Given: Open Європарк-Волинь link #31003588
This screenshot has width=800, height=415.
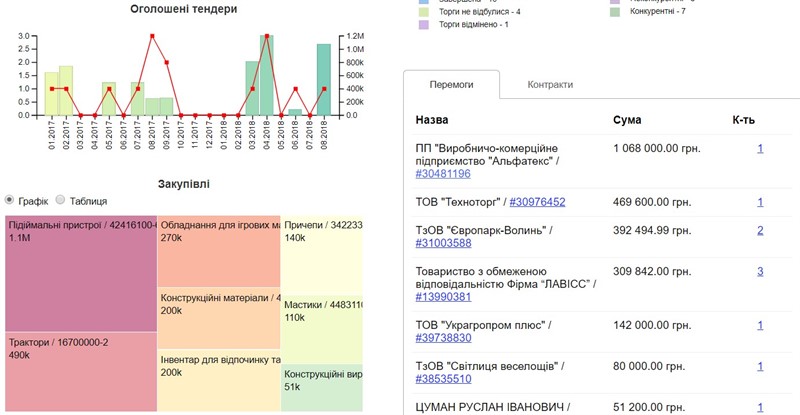Looking at the screenshot, I should (443, 243).
